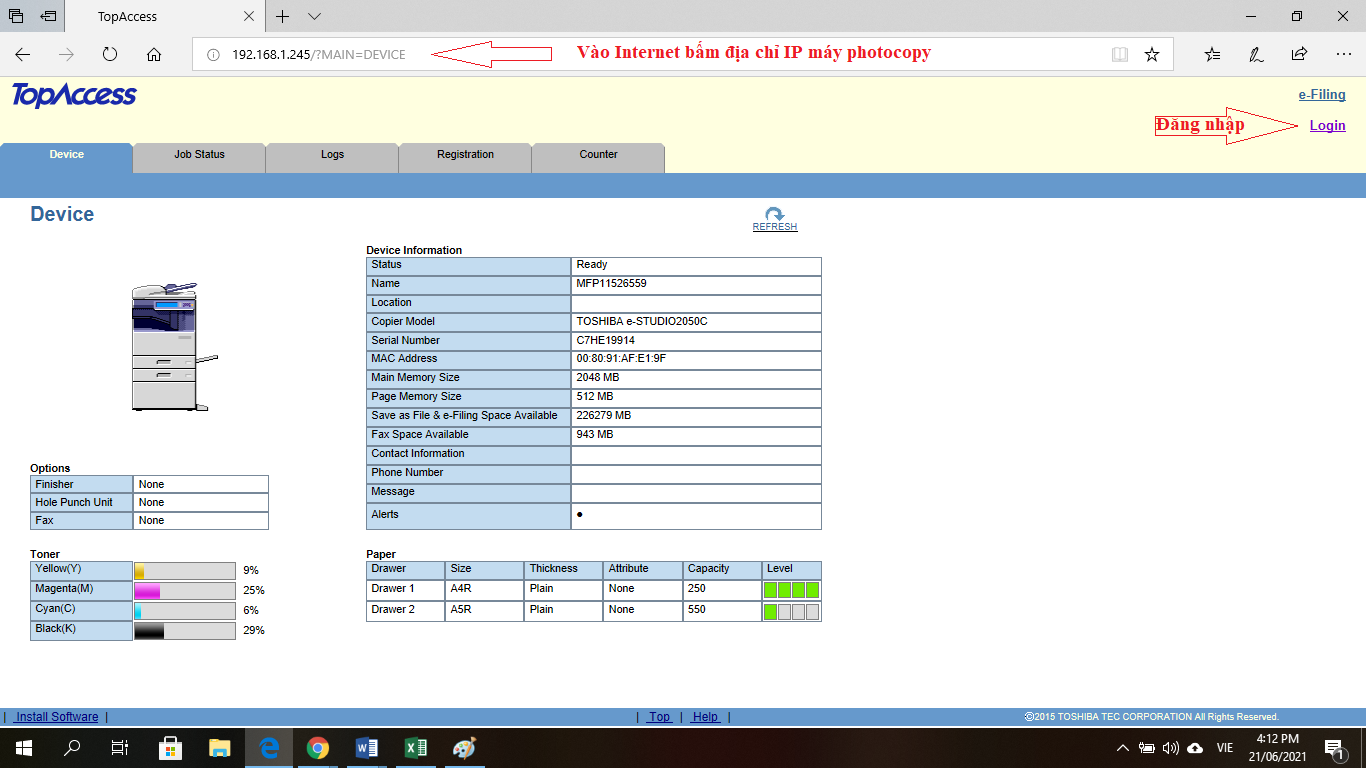The width and height of the screenshot is (1366, 768).
Task: Click the Add notes pen icon
Action: (1256, 54)
